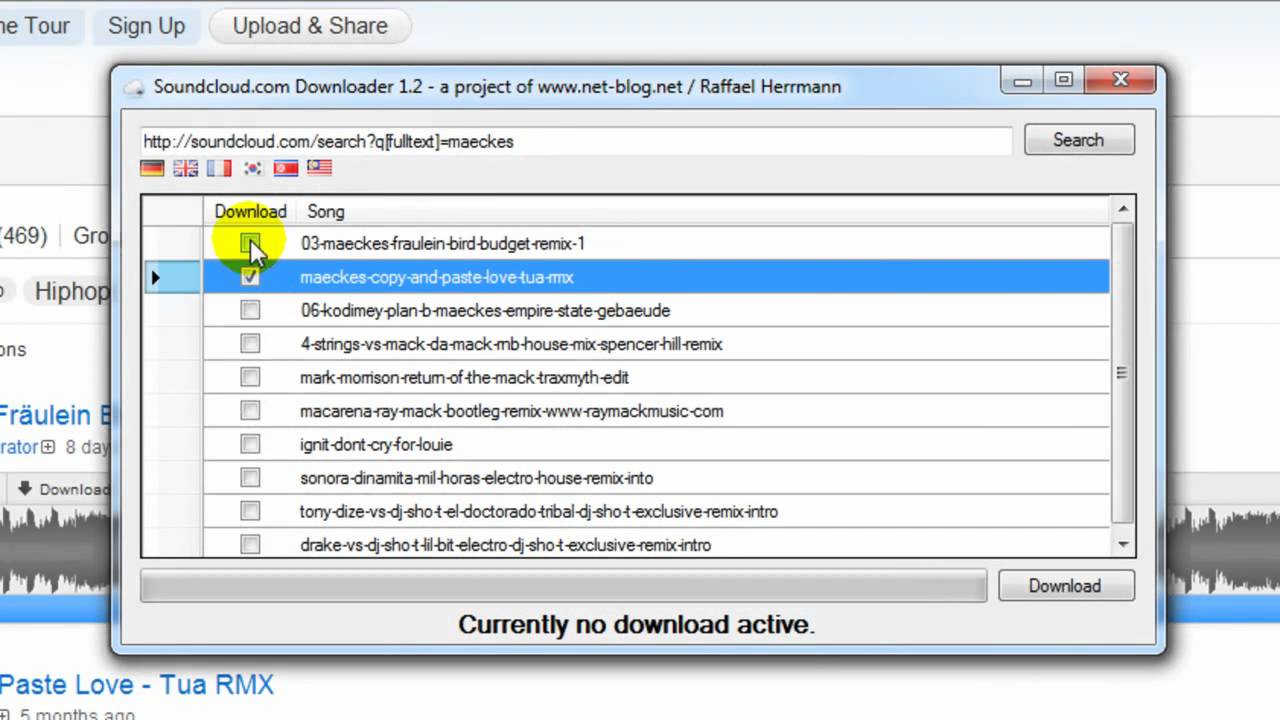The image size is (1280, 720).
Task: Tick the macarena-ray-mack-bootleg-remix checkbox
Action: 250,411
